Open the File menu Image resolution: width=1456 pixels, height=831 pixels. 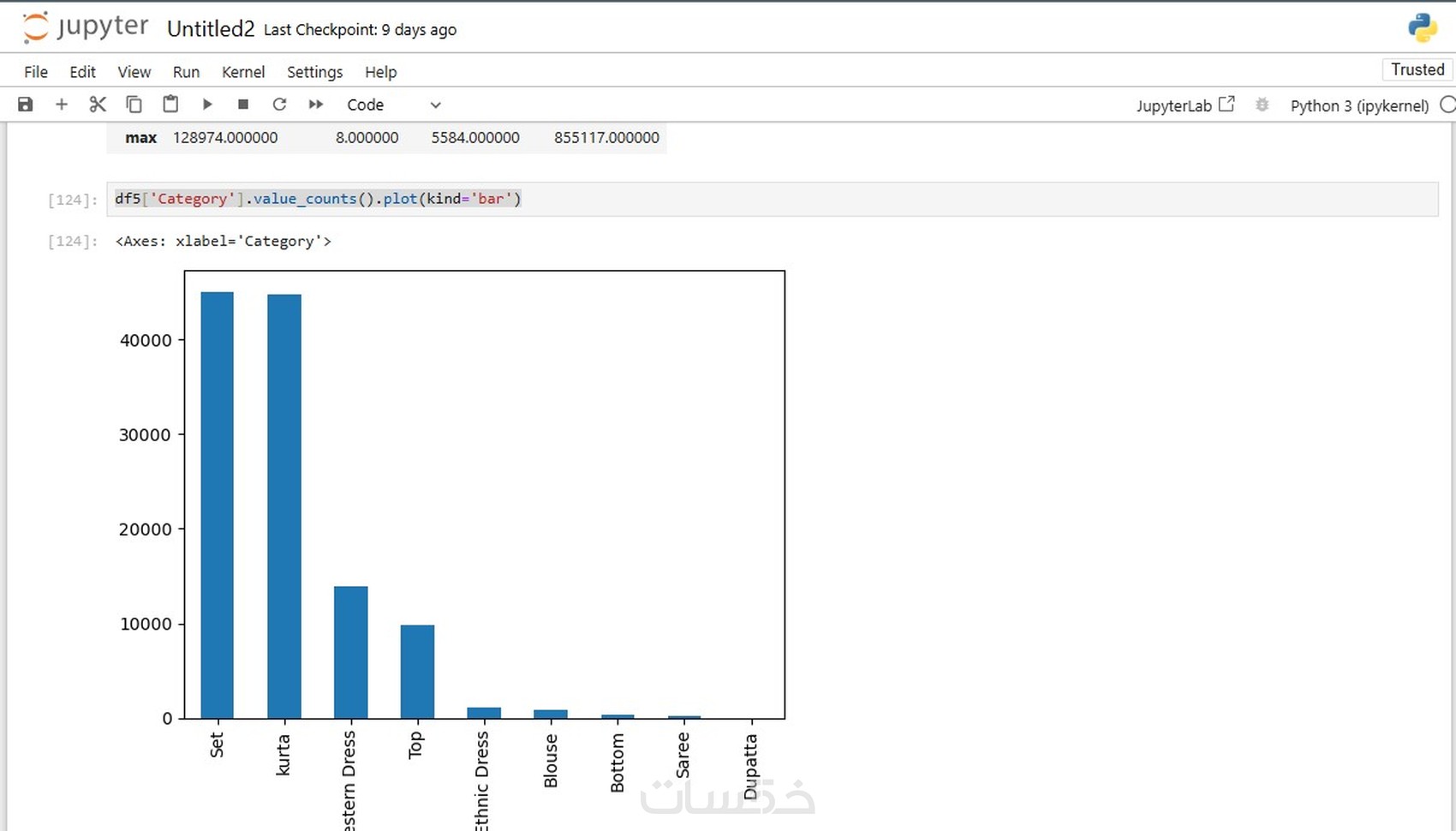36,72
